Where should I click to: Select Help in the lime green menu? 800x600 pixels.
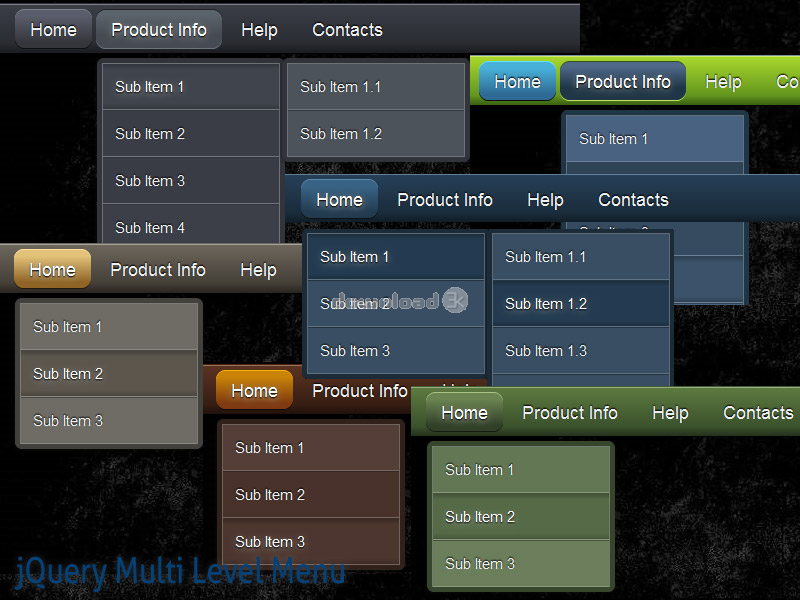click(723, 82)
